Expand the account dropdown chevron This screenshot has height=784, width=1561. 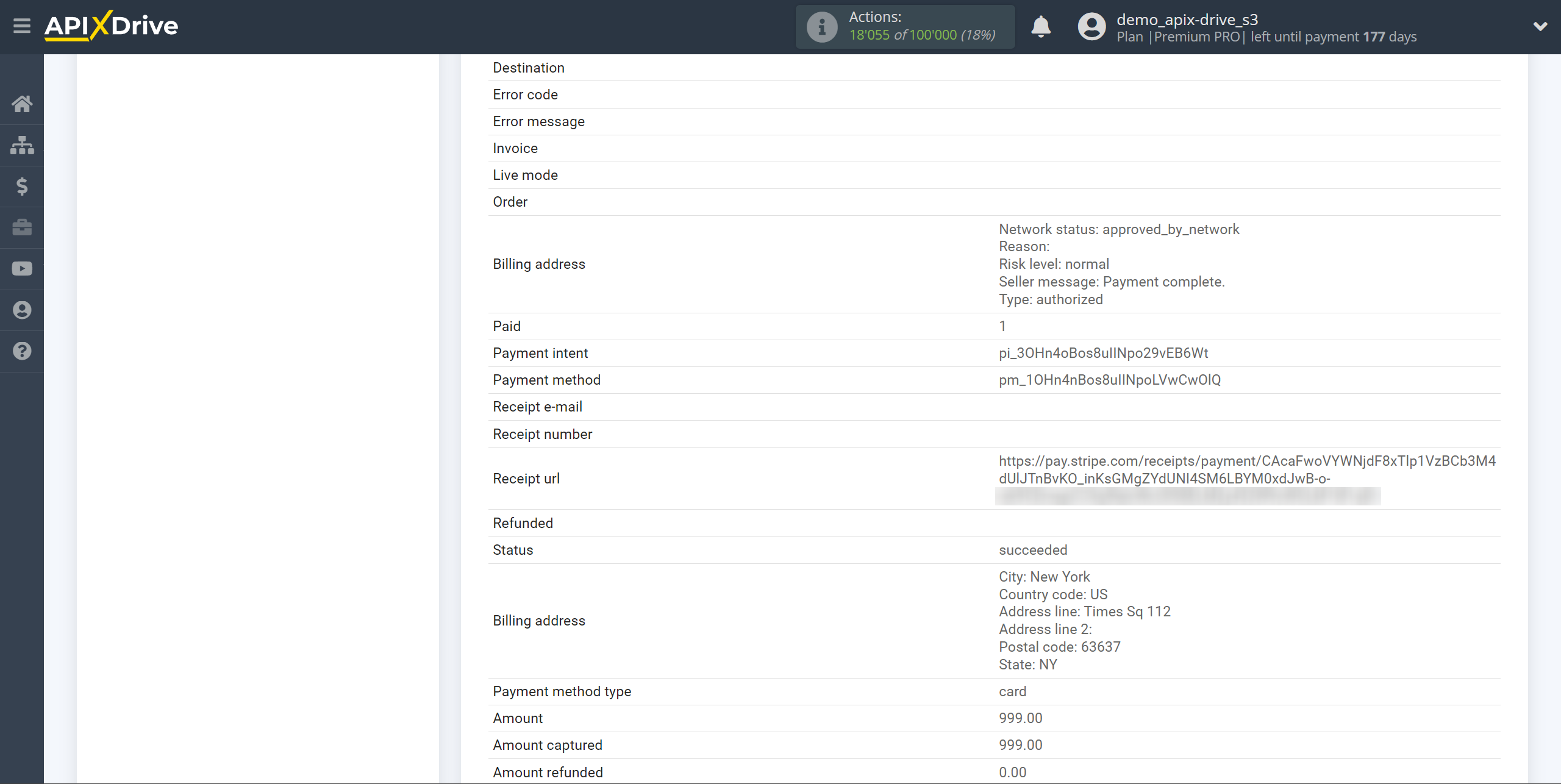pyautogui.click(x=1540, y=26)
